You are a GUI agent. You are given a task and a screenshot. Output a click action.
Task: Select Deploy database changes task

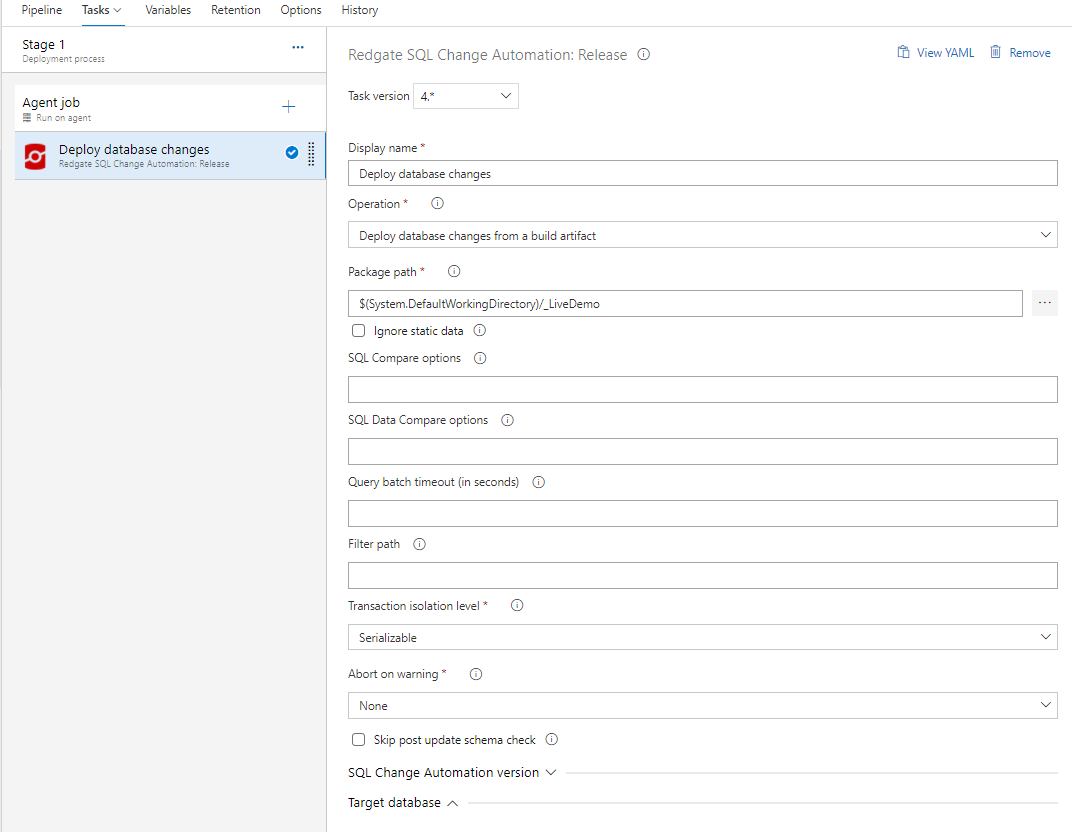pos(170,156)
